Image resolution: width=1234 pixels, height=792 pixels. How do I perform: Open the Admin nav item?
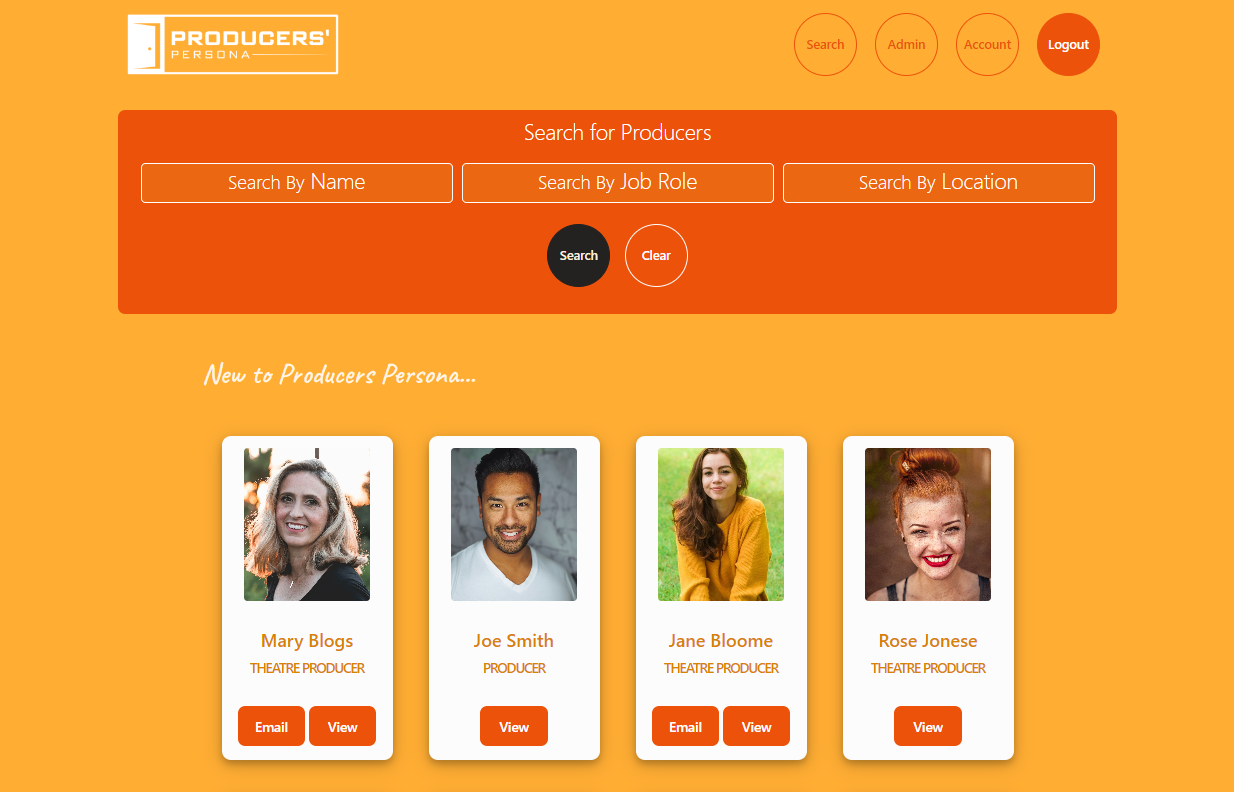pyautogui.click(x=906, y=44)
